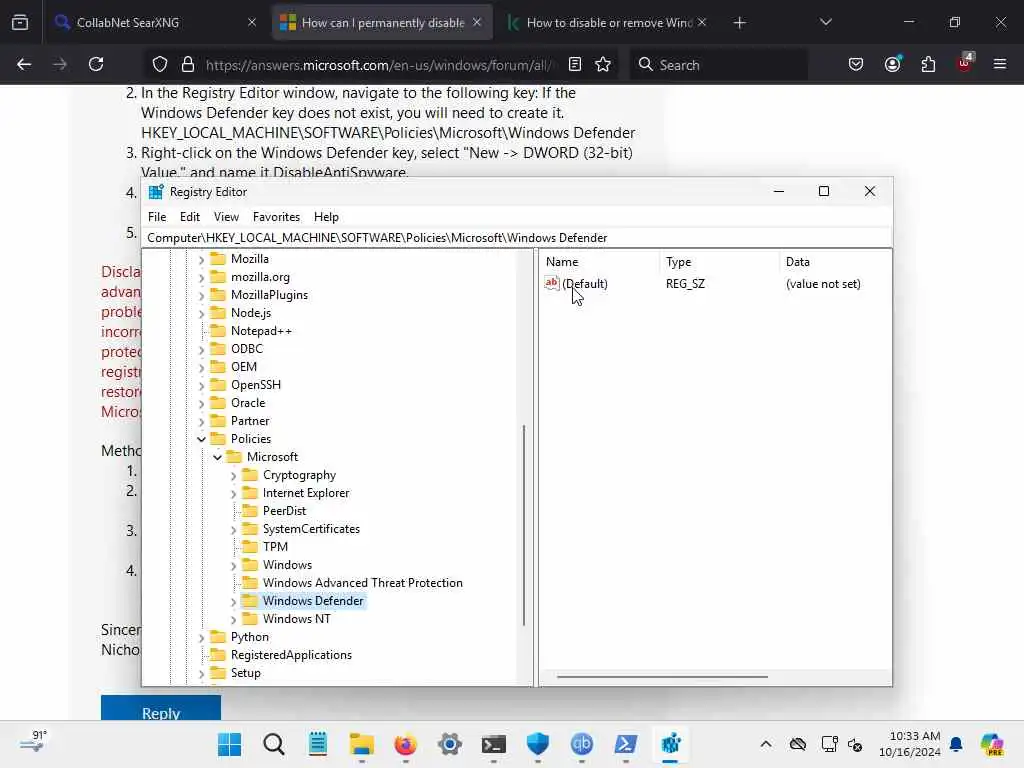Expand the Windows NT registry key

[234, 620]
